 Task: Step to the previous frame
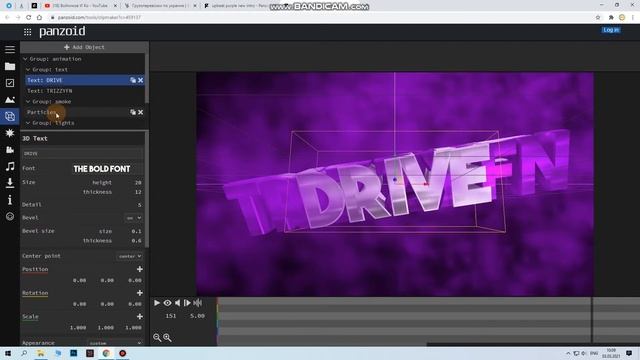click(x=178, y=303)
